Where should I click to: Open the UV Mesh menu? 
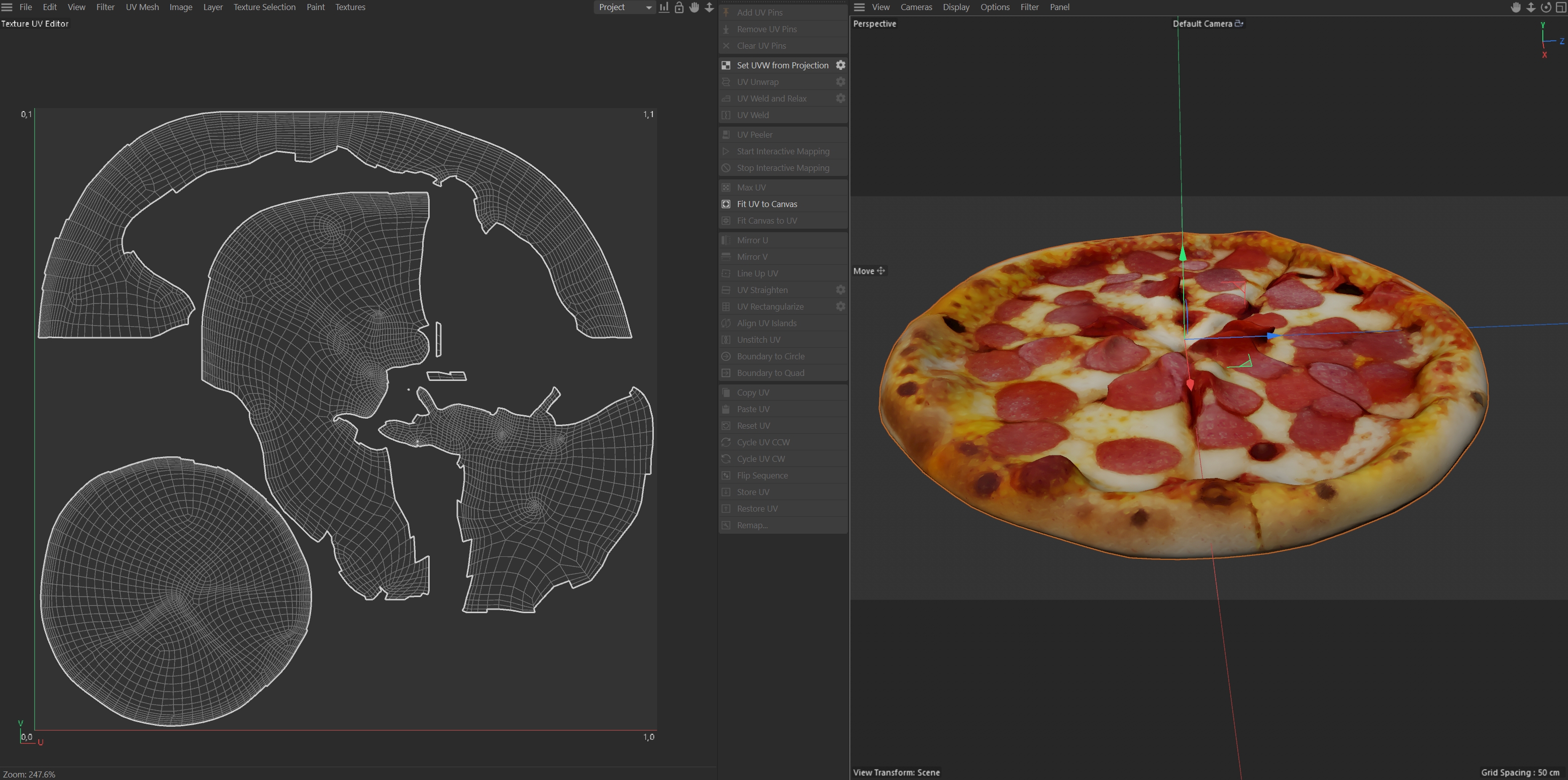click(142, 8)
